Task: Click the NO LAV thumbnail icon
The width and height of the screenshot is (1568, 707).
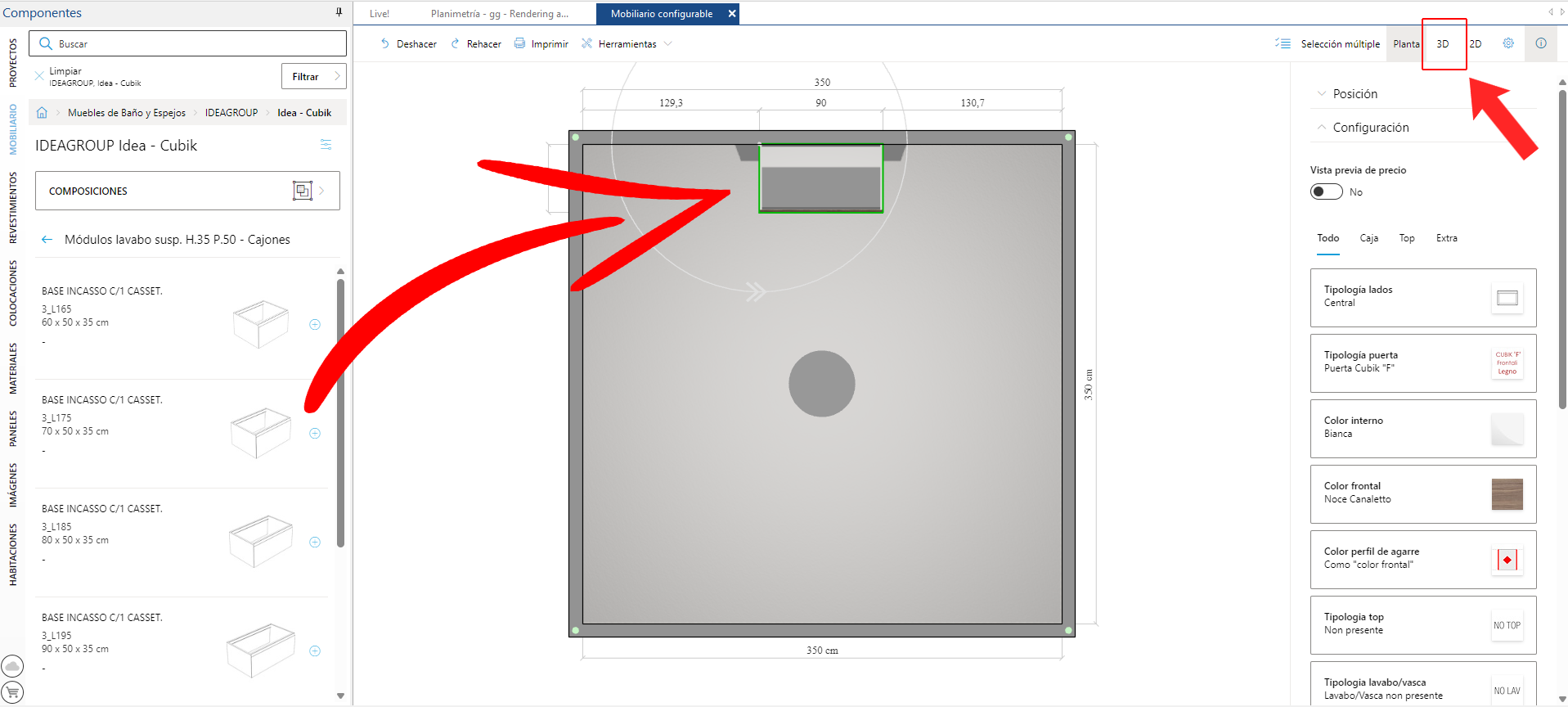Action: click(x=1507, y=691)
